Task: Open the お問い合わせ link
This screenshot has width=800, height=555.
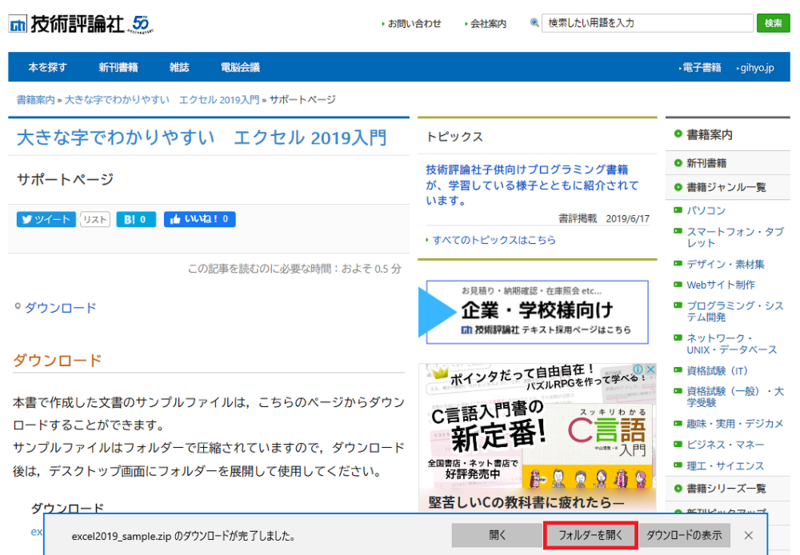Action: 414,23
